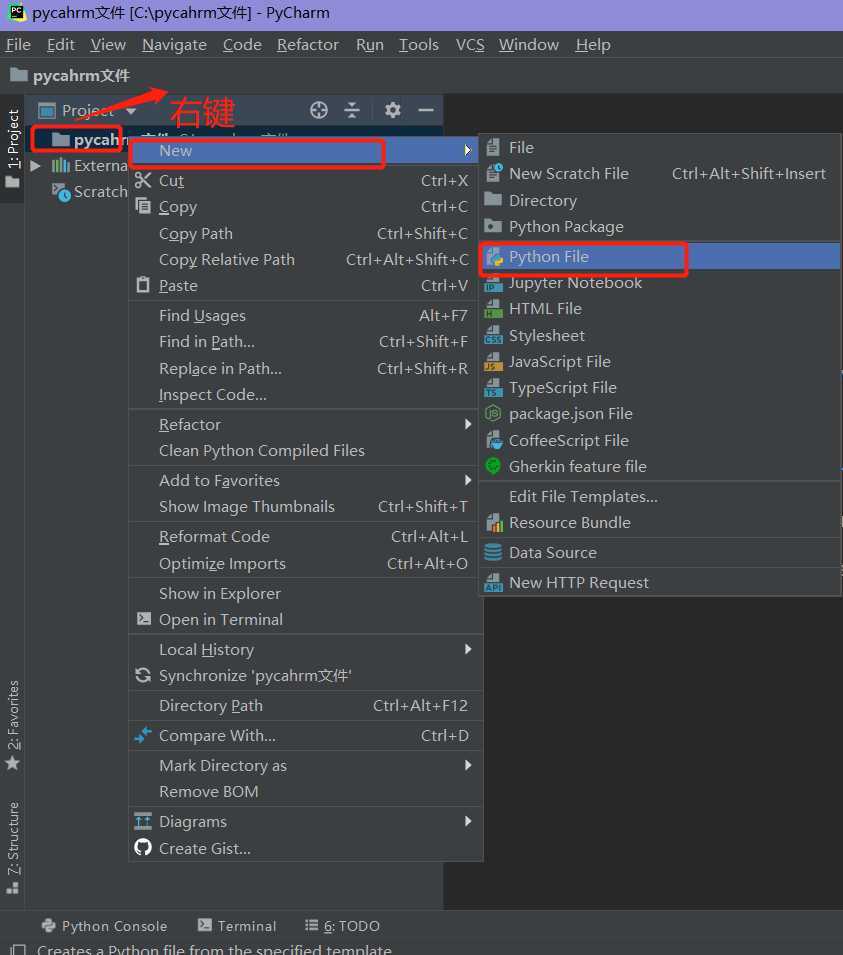Viewport: 843px width, 955px height.
Task: Open the Terminal tool window tab
Action: click(x=237, y=926)
